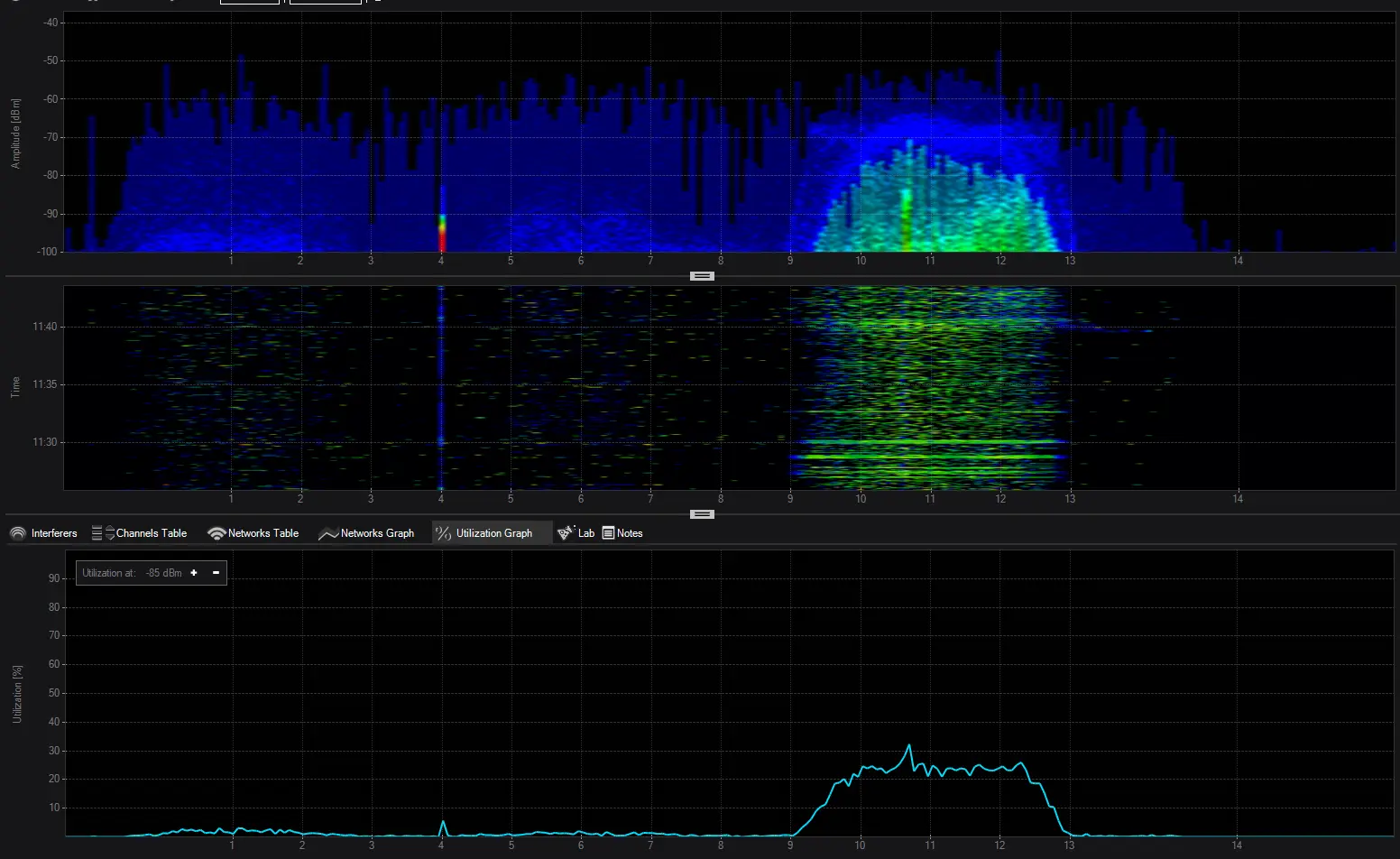Image resolution: width=1400 pixels, height=859 pixels.
Task: Click the 11:40 time marker on waterfall
Action: 44,327
